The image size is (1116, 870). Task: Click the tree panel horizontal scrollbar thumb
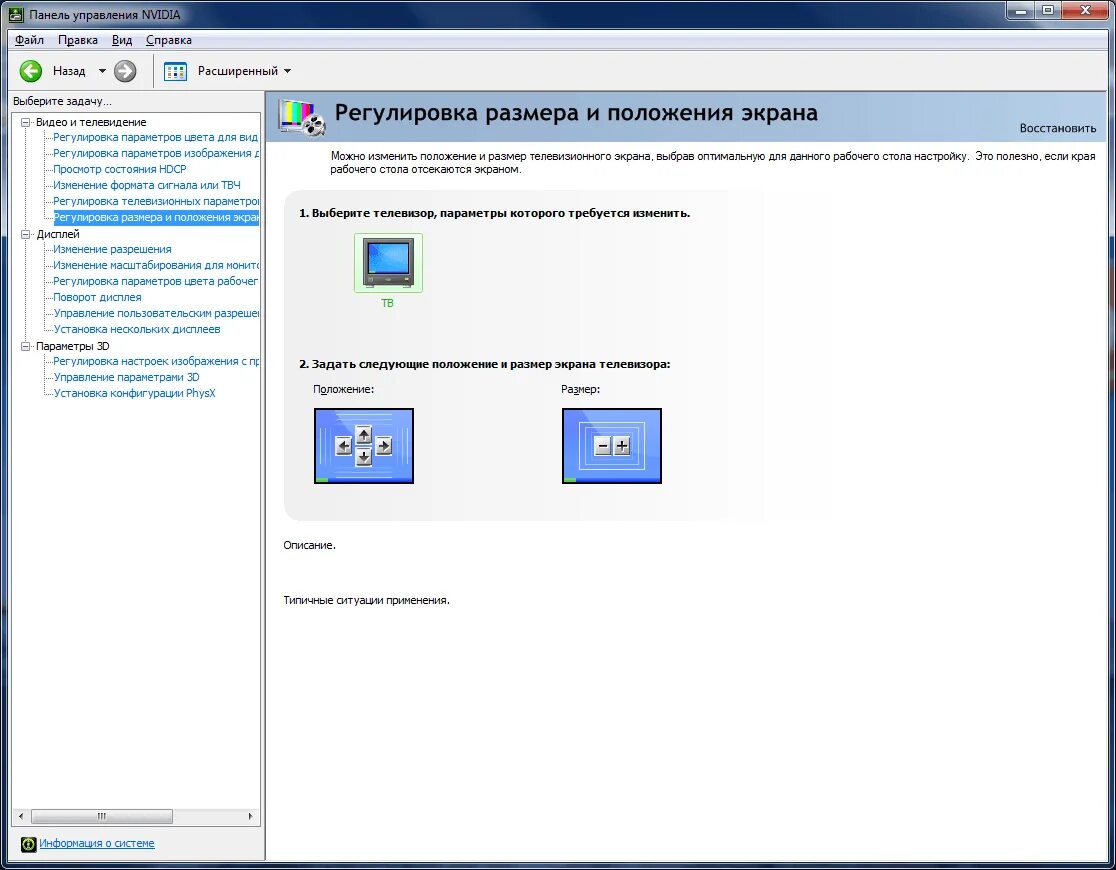(102, 816)
